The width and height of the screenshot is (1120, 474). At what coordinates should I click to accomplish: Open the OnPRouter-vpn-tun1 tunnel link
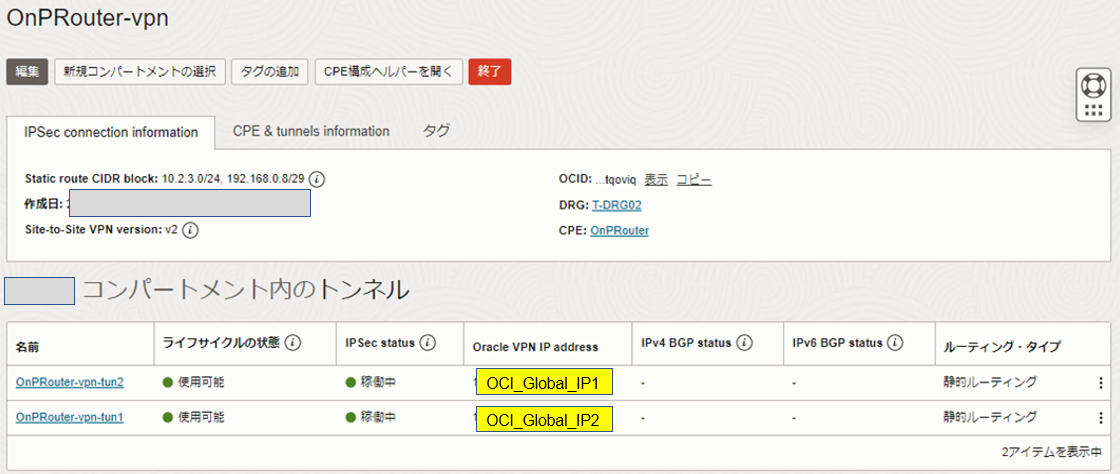pos(70,418)
